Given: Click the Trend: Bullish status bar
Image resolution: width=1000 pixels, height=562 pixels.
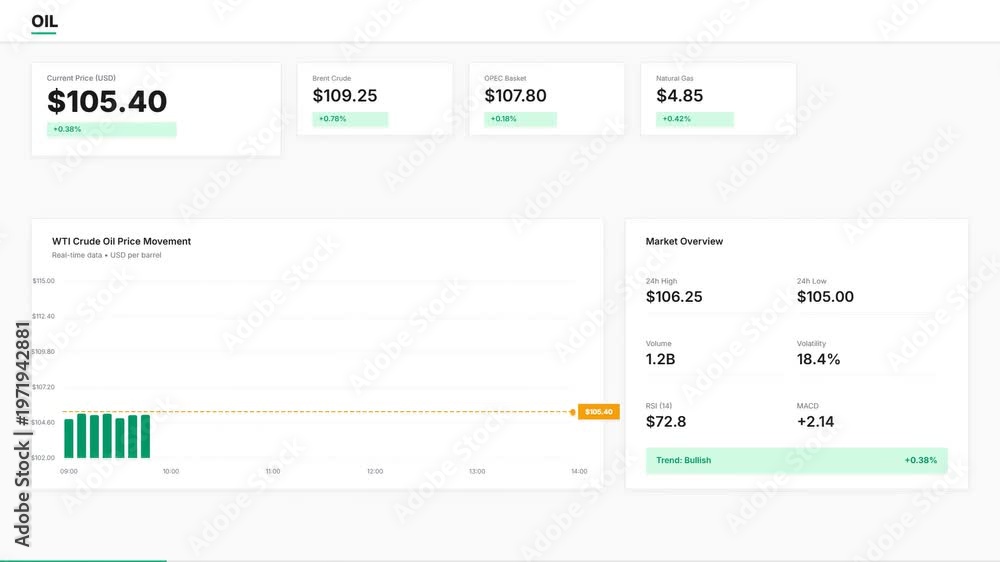Looking at the screenshot, I should pyautogui.click(x=797, y=461).
